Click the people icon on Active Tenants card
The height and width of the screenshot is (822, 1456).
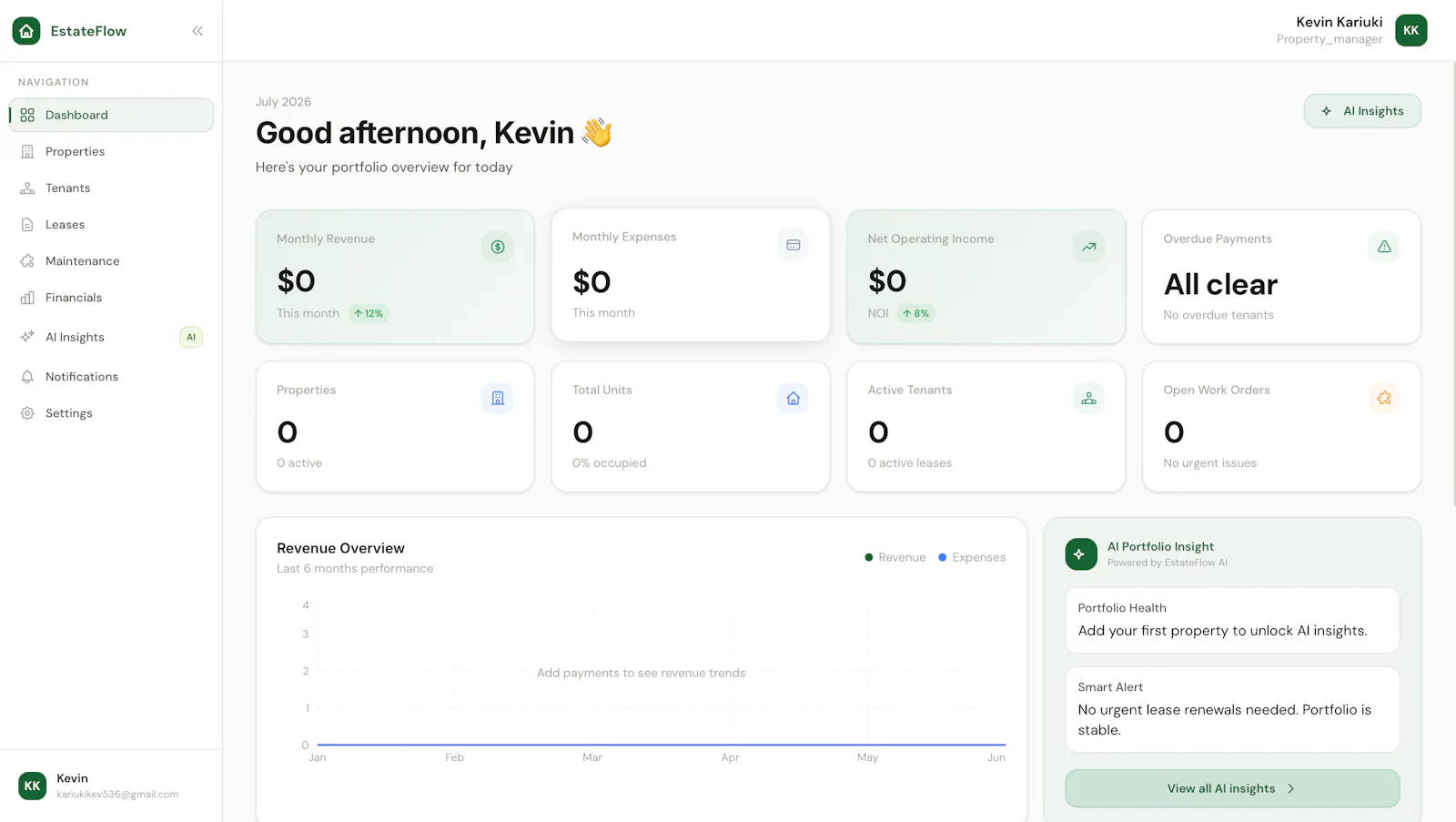[x=1088, y=398]
